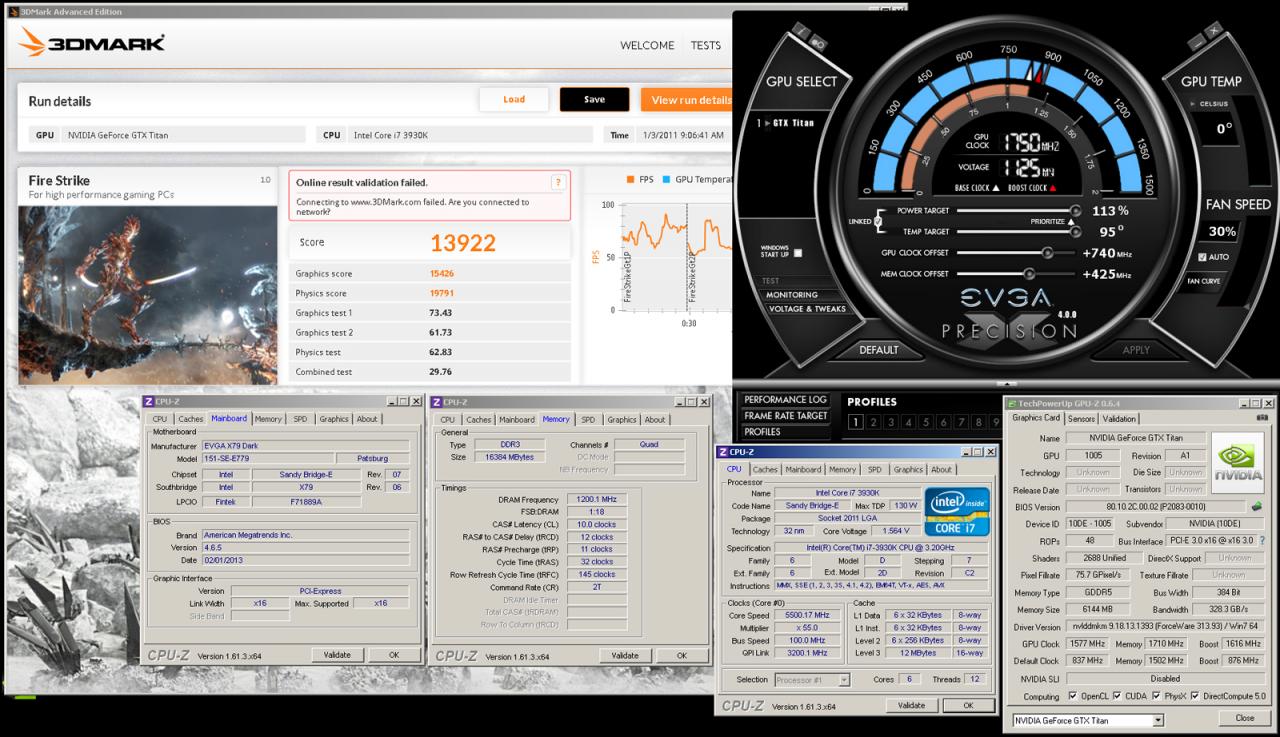Viewport: 1280px width, 737px height.
Task: Click OK in CPU-Z Mainboard window
Action: [394, 654]
